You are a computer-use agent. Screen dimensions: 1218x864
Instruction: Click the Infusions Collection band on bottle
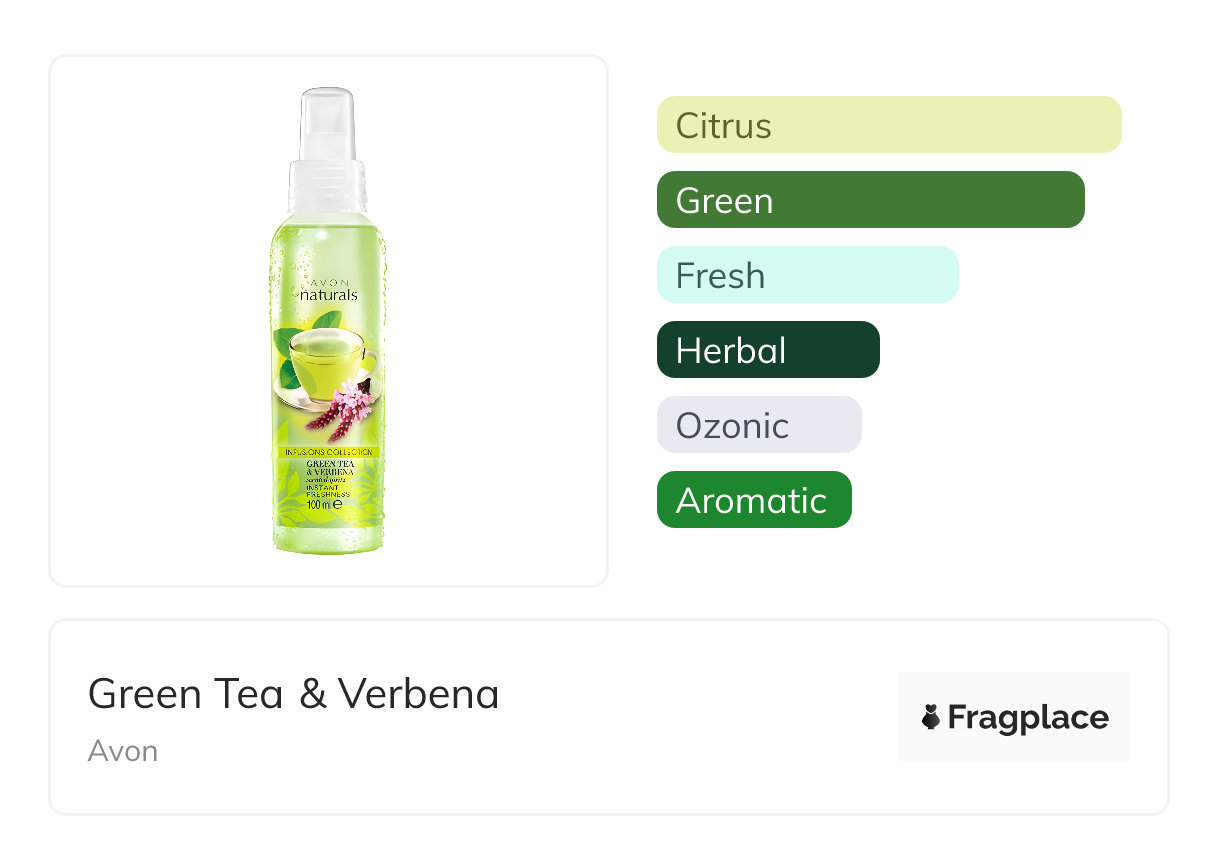327,452
